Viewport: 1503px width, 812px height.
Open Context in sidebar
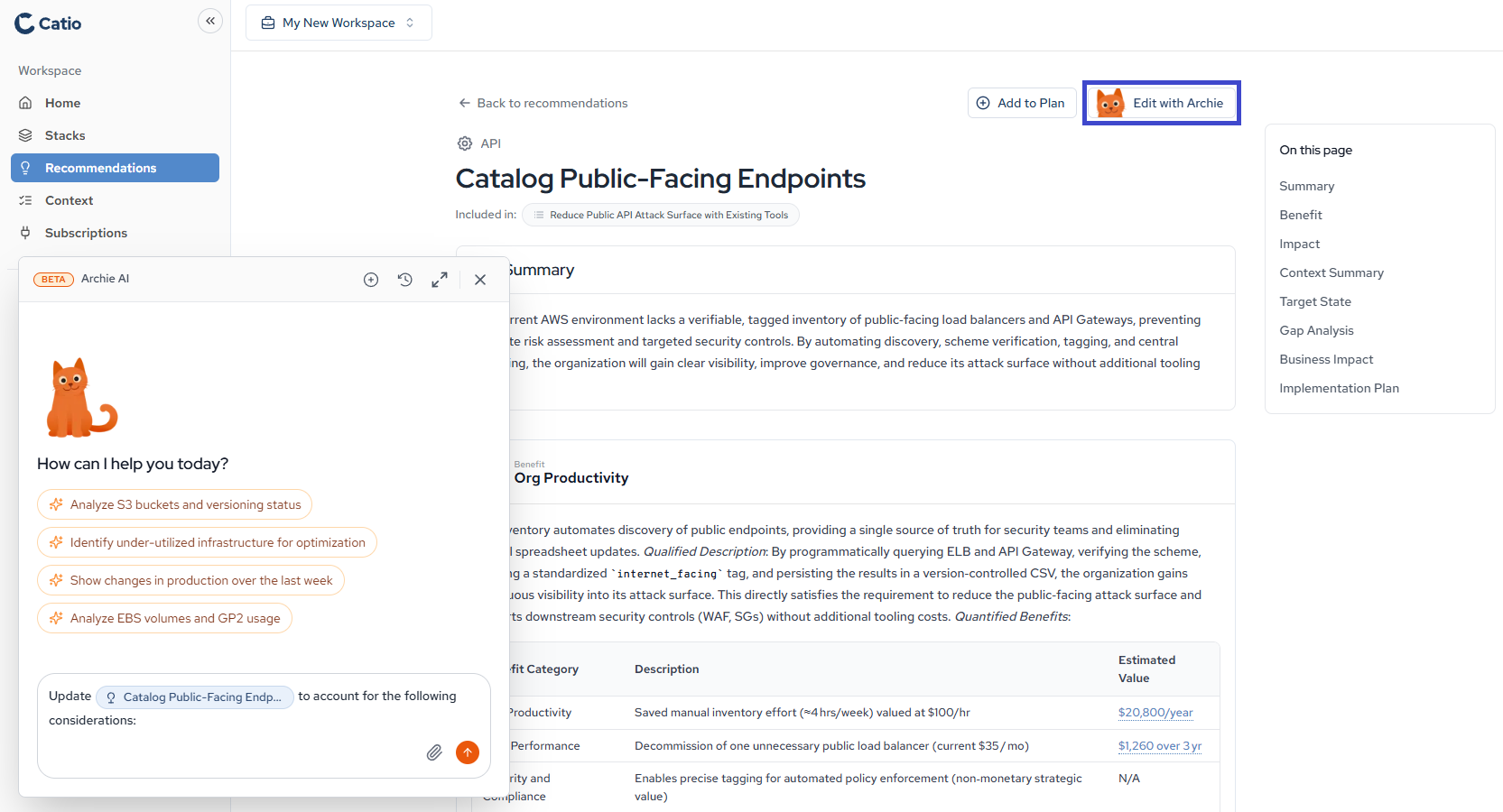pos(115,200)
